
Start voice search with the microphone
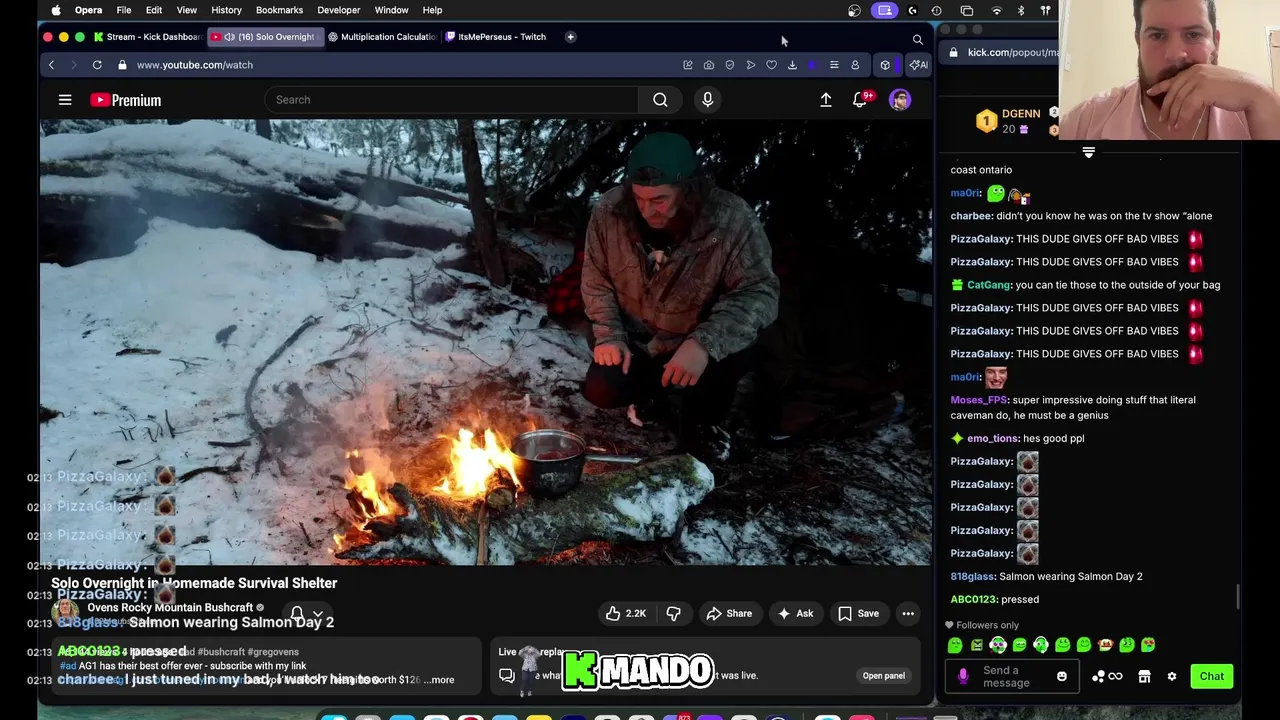click(x=707, y=100)
